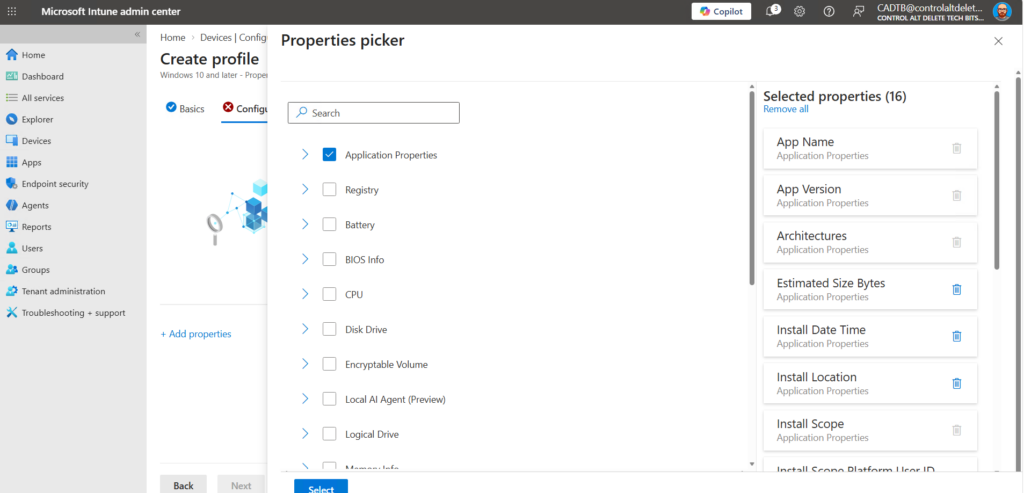The height and width of the screenshot is (493, 1024).
Task: Click the + Add properties link
Action: click(196, 334)
